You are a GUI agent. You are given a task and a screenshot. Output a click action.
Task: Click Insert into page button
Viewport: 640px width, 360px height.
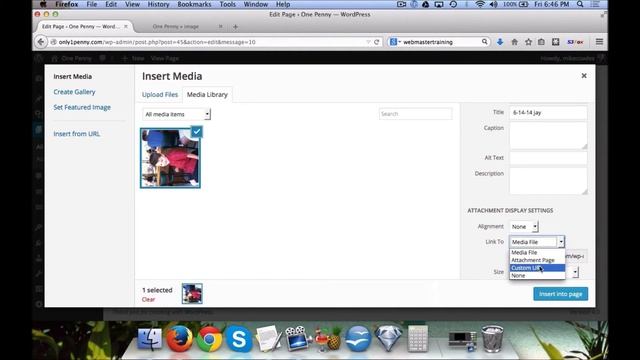click(x=560, y=294)
